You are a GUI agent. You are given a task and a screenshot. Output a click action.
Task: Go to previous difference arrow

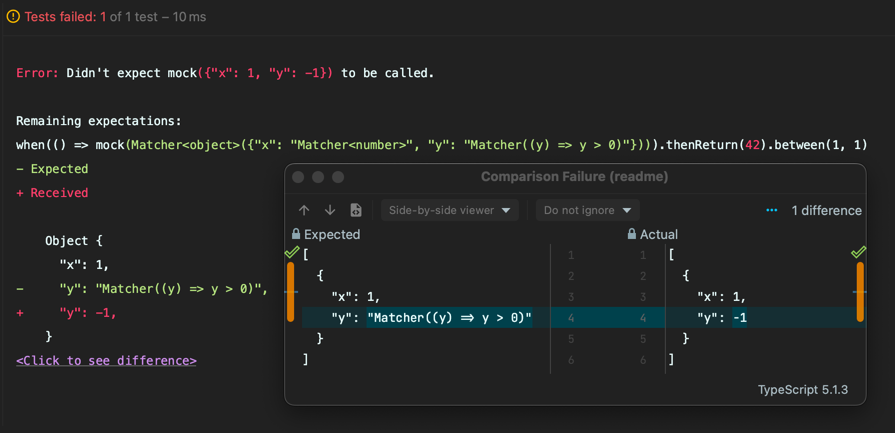pyautogui.click(x=304, y=211)
